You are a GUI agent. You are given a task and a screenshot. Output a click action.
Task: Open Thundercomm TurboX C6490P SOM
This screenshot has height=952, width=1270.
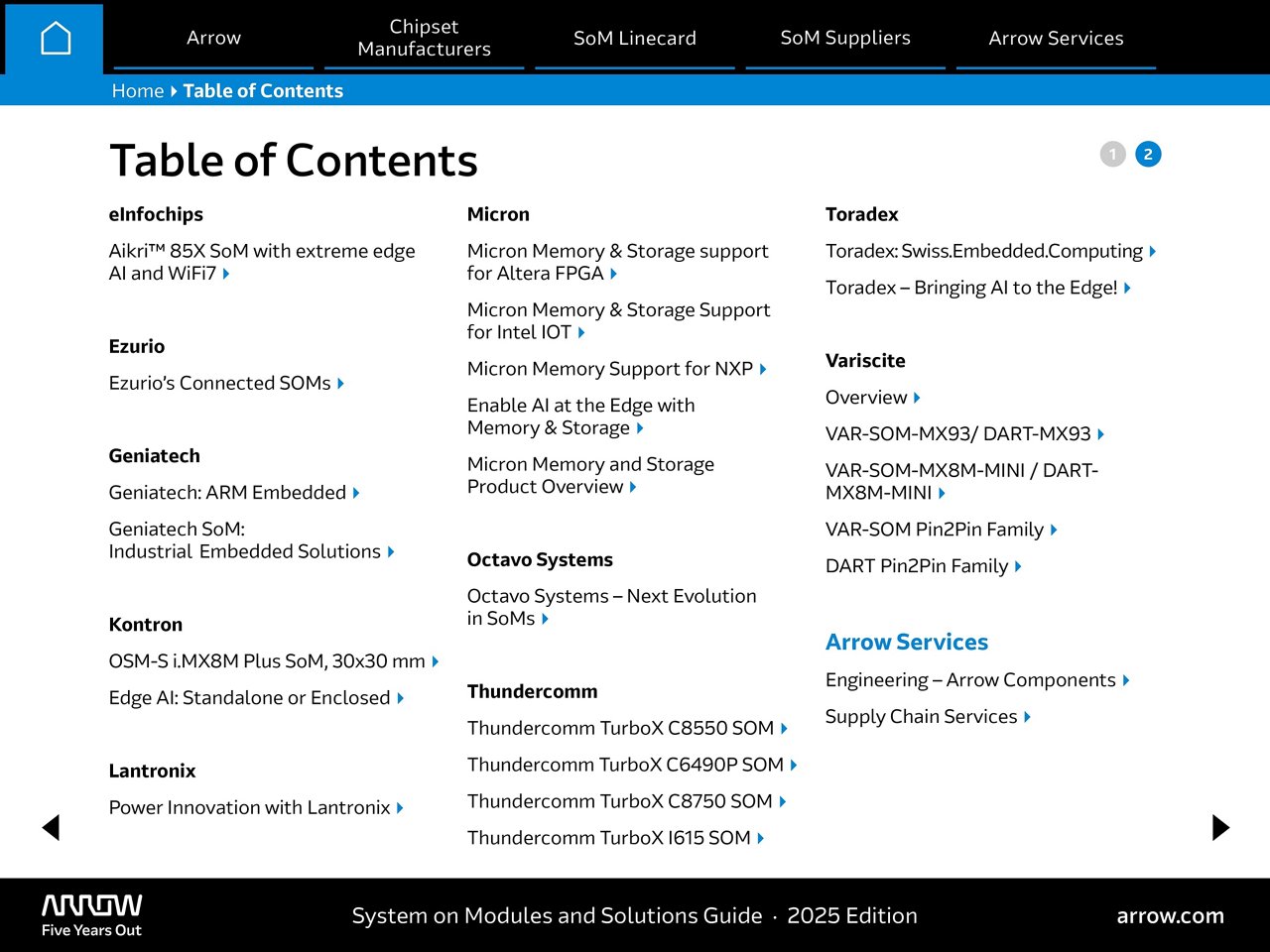click(x=632, y=765)
